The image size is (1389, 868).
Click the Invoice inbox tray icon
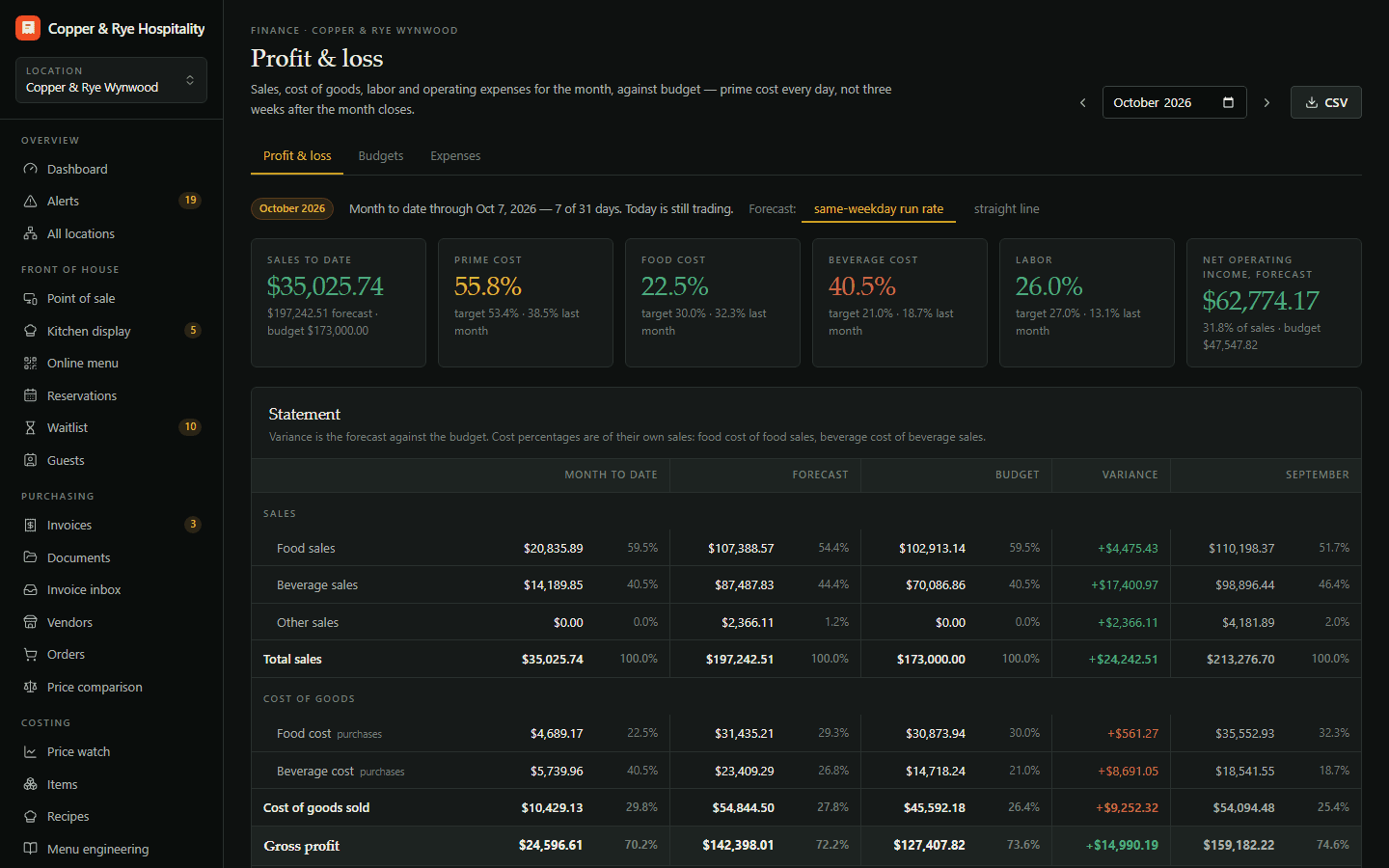pos(30,589)
